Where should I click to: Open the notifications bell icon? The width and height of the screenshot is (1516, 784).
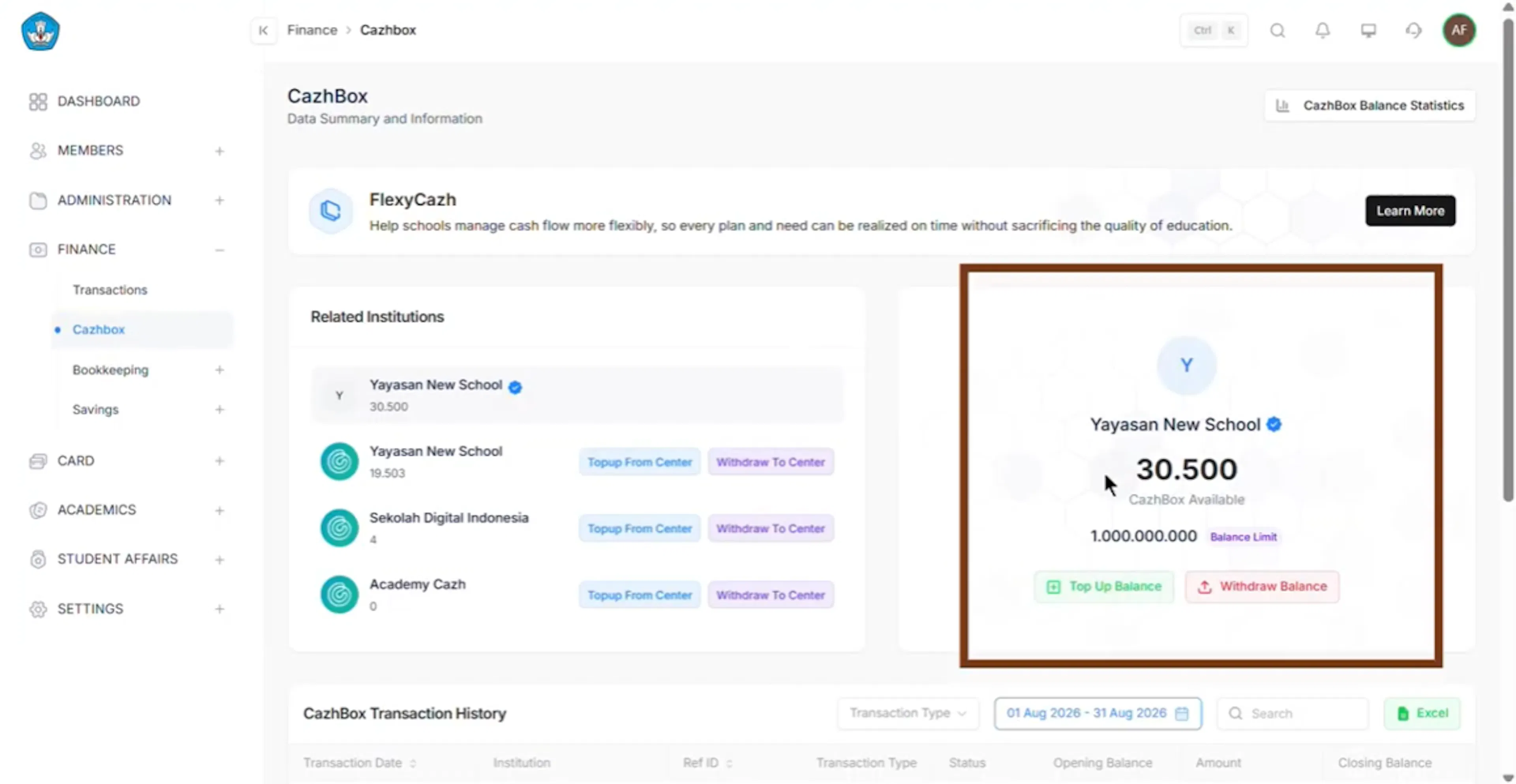pyautogui.click(x=1323, y=30)
